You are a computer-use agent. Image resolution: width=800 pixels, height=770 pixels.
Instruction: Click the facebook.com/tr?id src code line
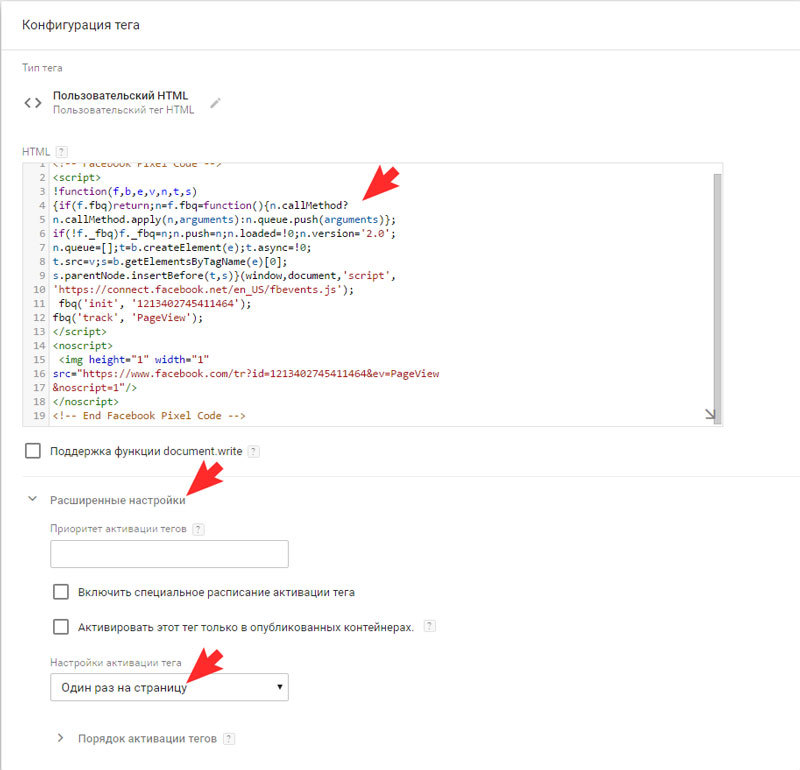click(246, 374)
